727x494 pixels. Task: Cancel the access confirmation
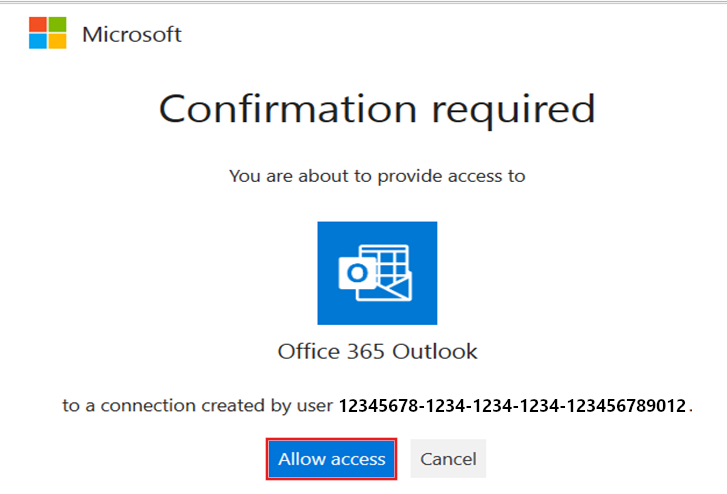(x=448, y=459)
